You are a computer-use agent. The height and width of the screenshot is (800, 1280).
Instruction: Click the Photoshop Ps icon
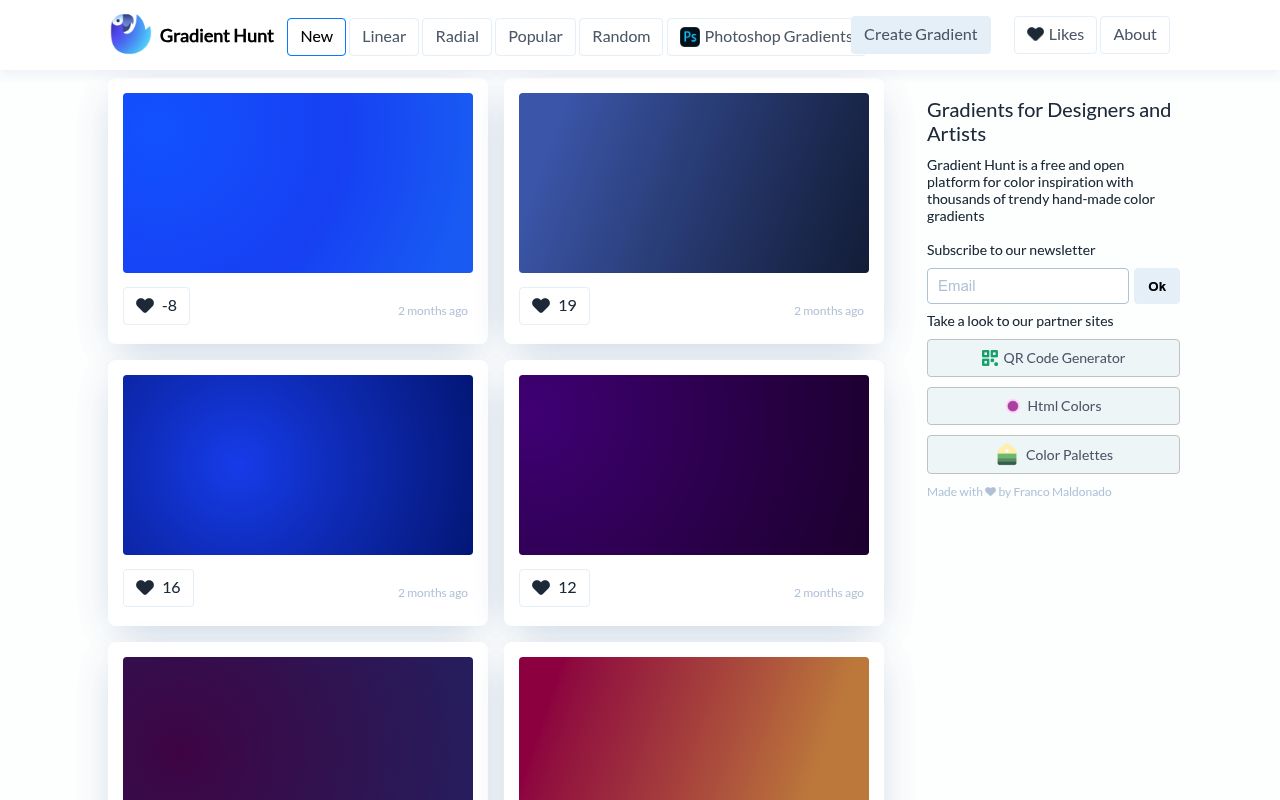point(689,37)
